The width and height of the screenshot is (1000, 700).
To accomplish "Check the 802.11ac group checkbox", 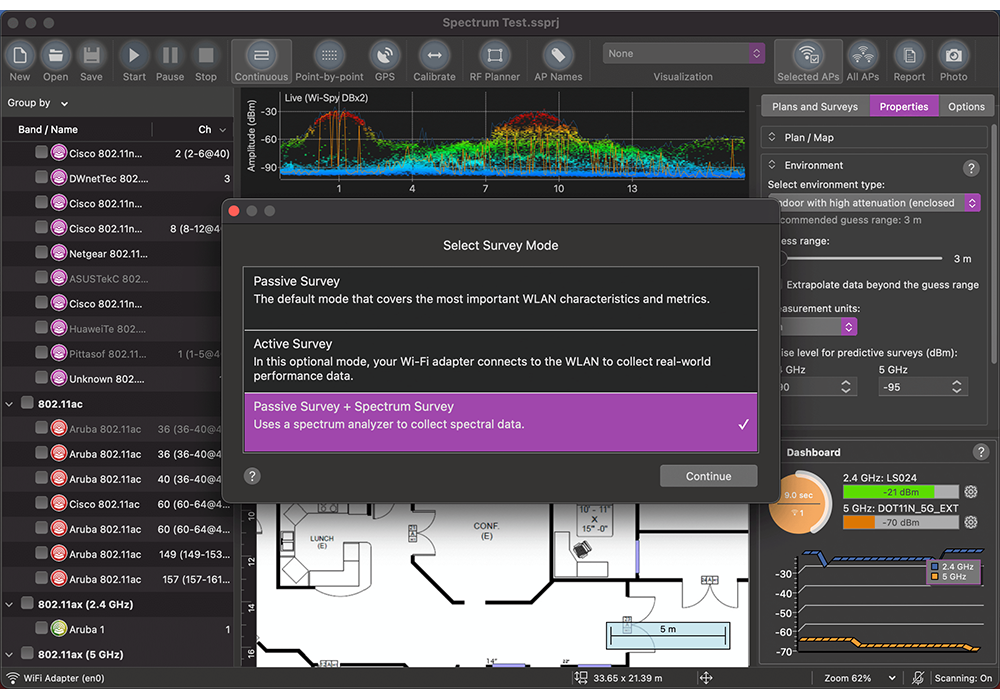I will (27, 403).
